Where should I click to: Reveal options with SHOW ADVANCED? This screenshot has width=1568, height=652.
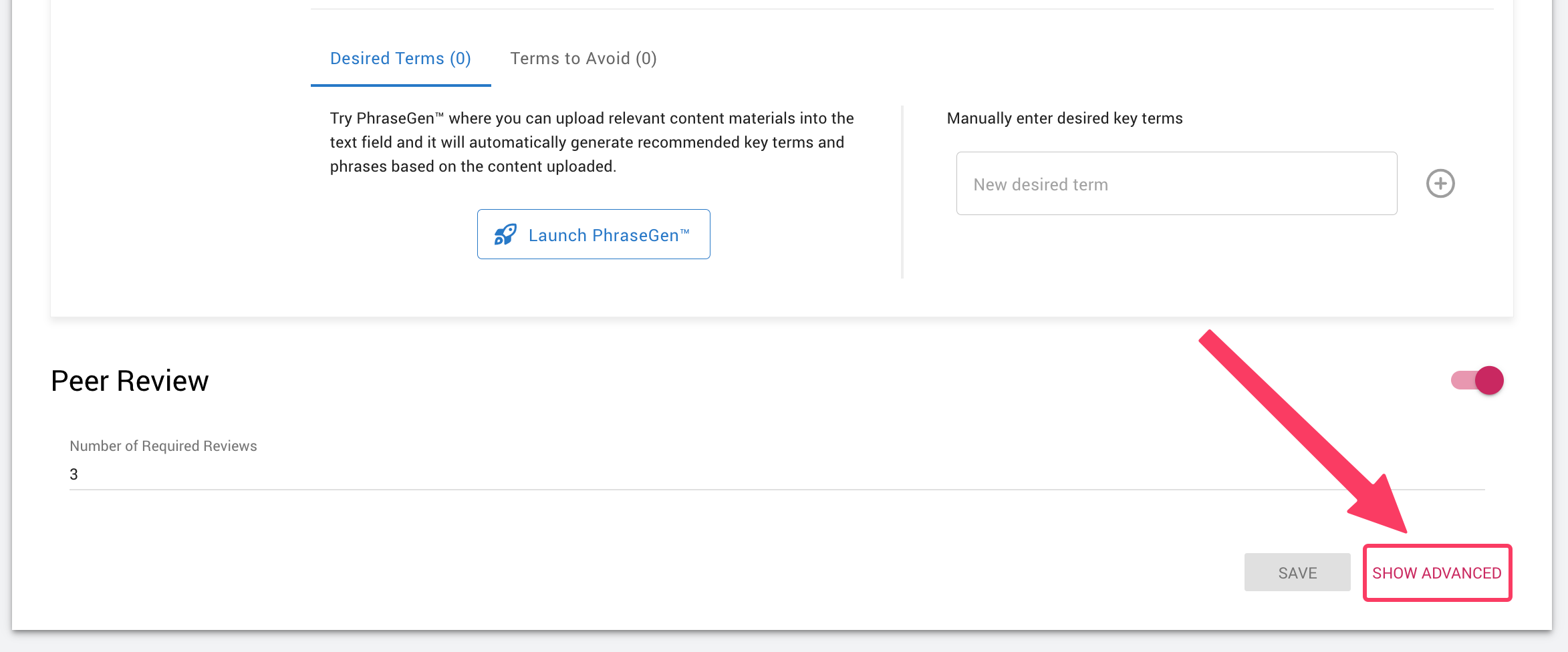(x=1436, y=573)
